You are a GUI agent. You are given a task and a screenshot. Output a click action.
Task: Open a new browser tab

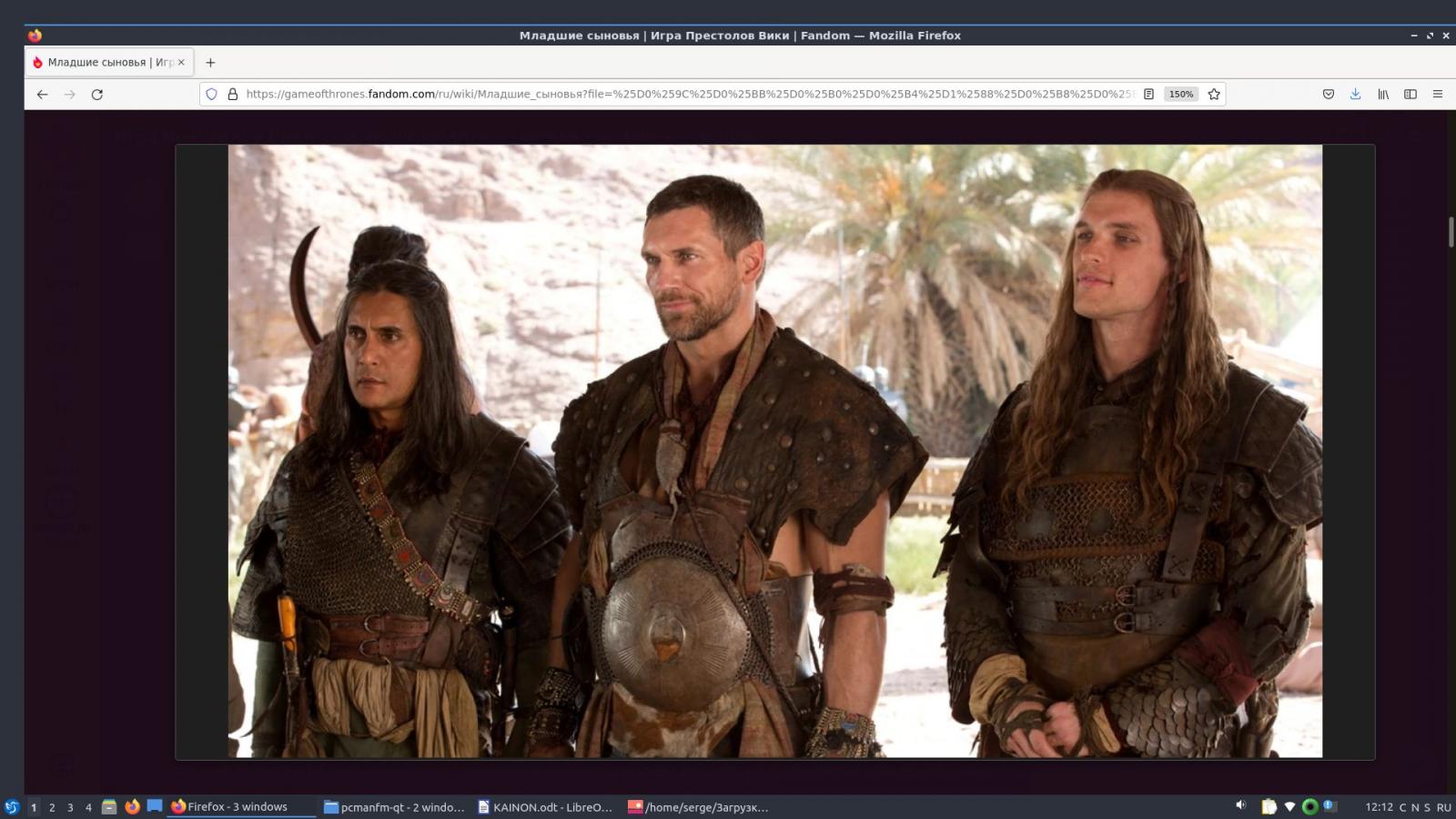coord(210,63)
